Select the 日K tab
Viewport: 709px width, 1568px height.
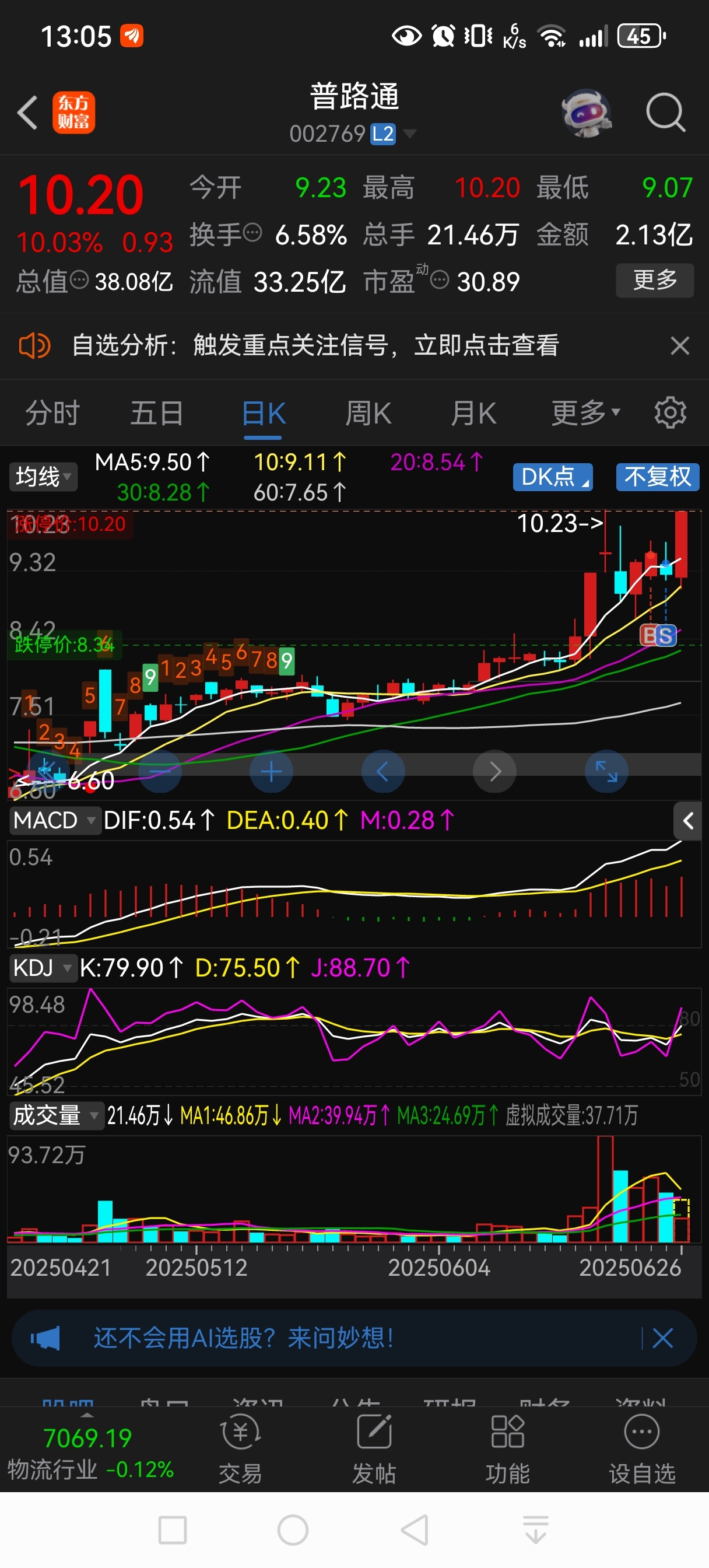point(263,414)
